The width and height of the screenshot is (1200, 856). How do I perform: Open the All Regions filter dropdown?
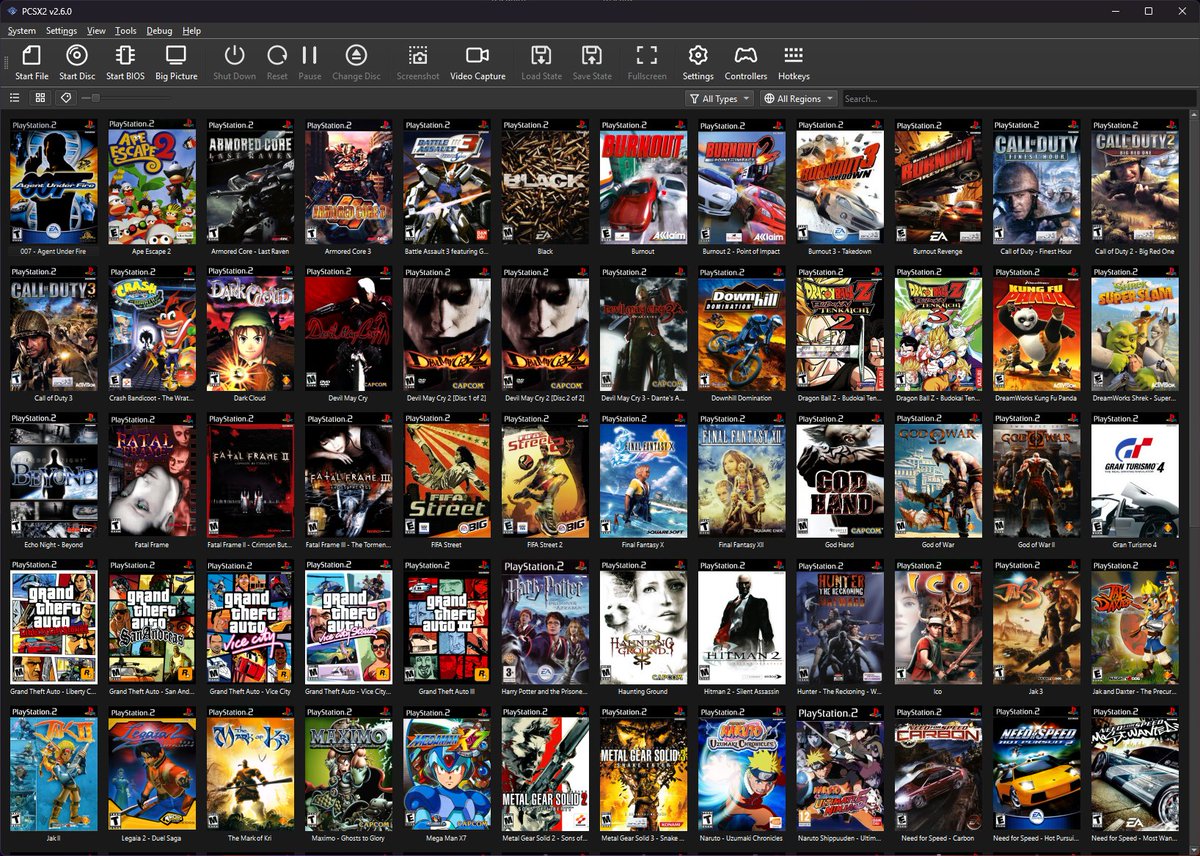click(798, 99)
